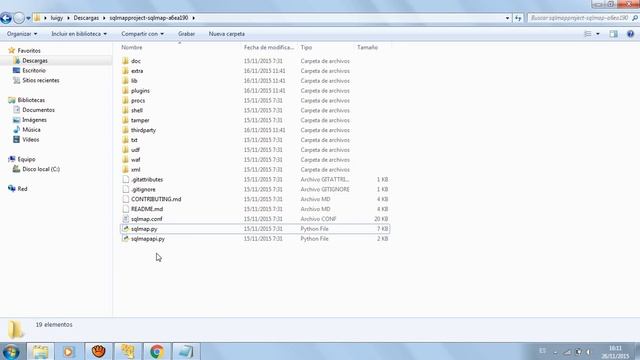Open Música library
This screenshot has height=360, width=640.
(31, 129)
